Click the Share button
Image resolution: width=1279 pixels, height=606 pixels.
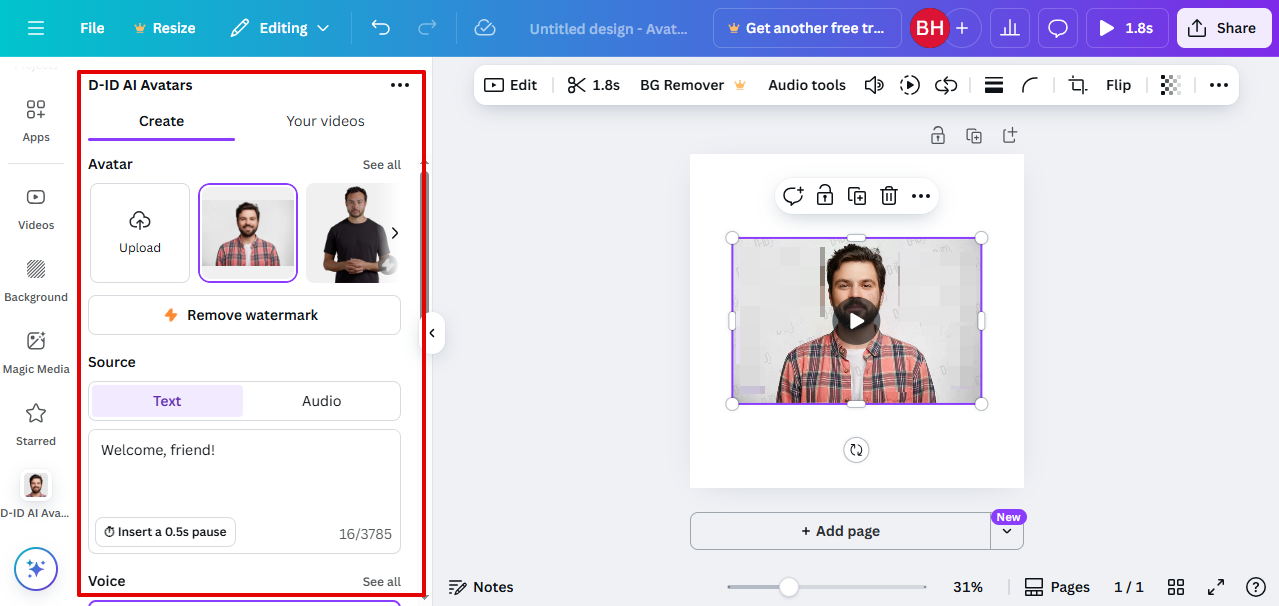(1223, 27)
